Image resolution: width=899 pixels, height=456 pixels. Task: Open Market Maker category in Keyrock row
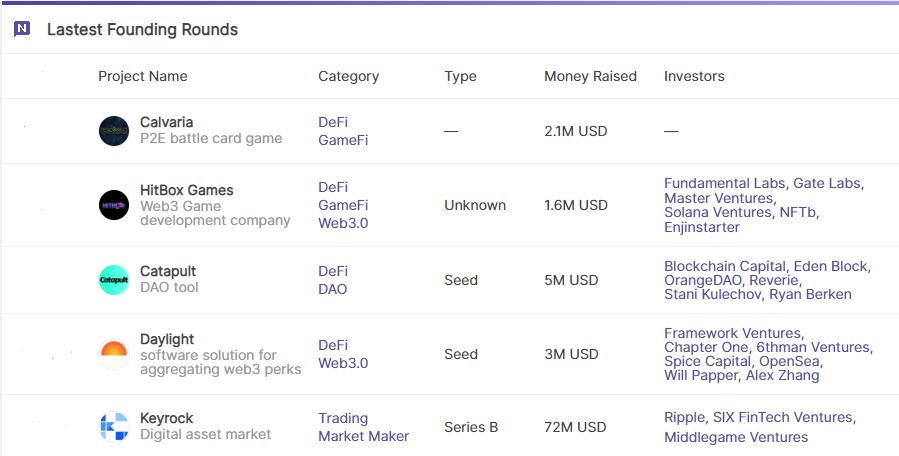(x=363, y=436)
